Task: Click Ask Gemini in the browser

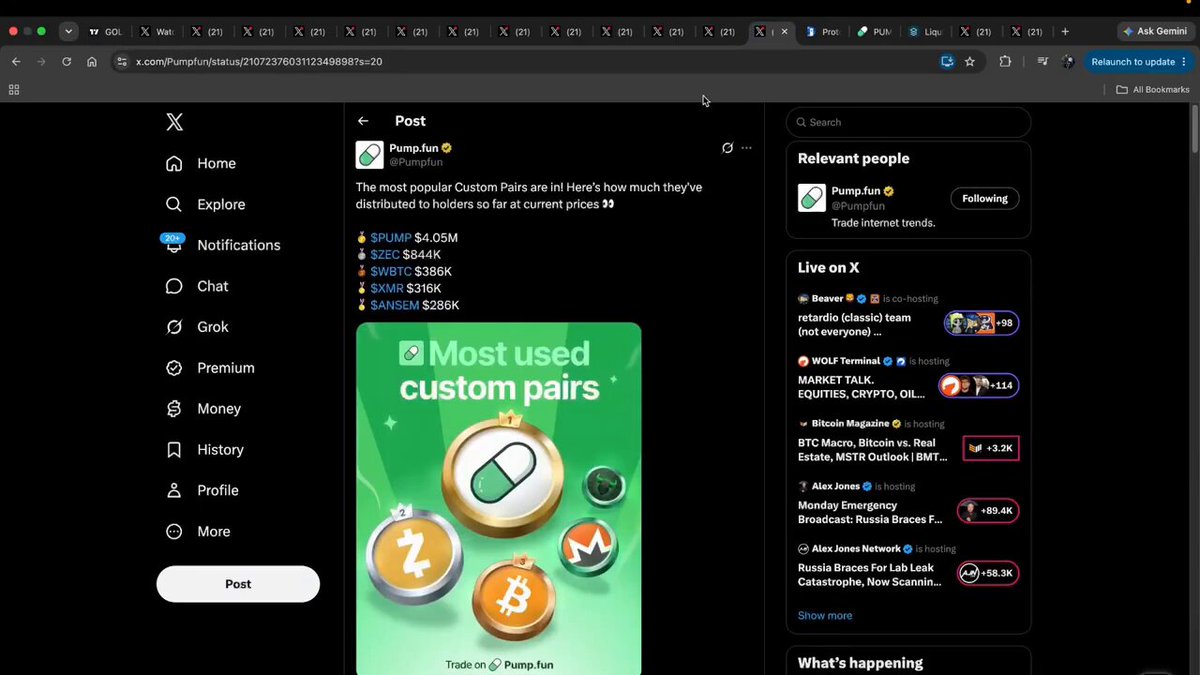Action: coord(1153,31)
